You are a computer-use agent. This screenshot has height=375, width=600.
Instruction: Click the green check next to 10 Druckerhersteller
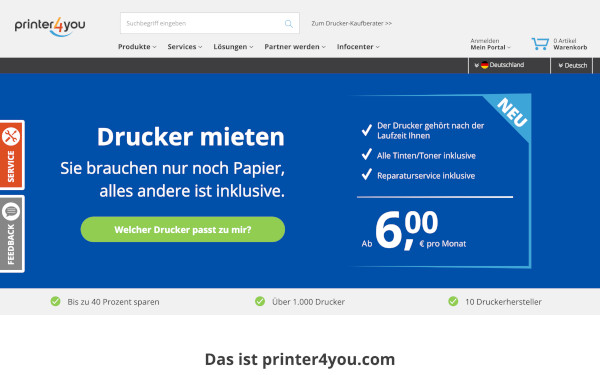point(453,302)
